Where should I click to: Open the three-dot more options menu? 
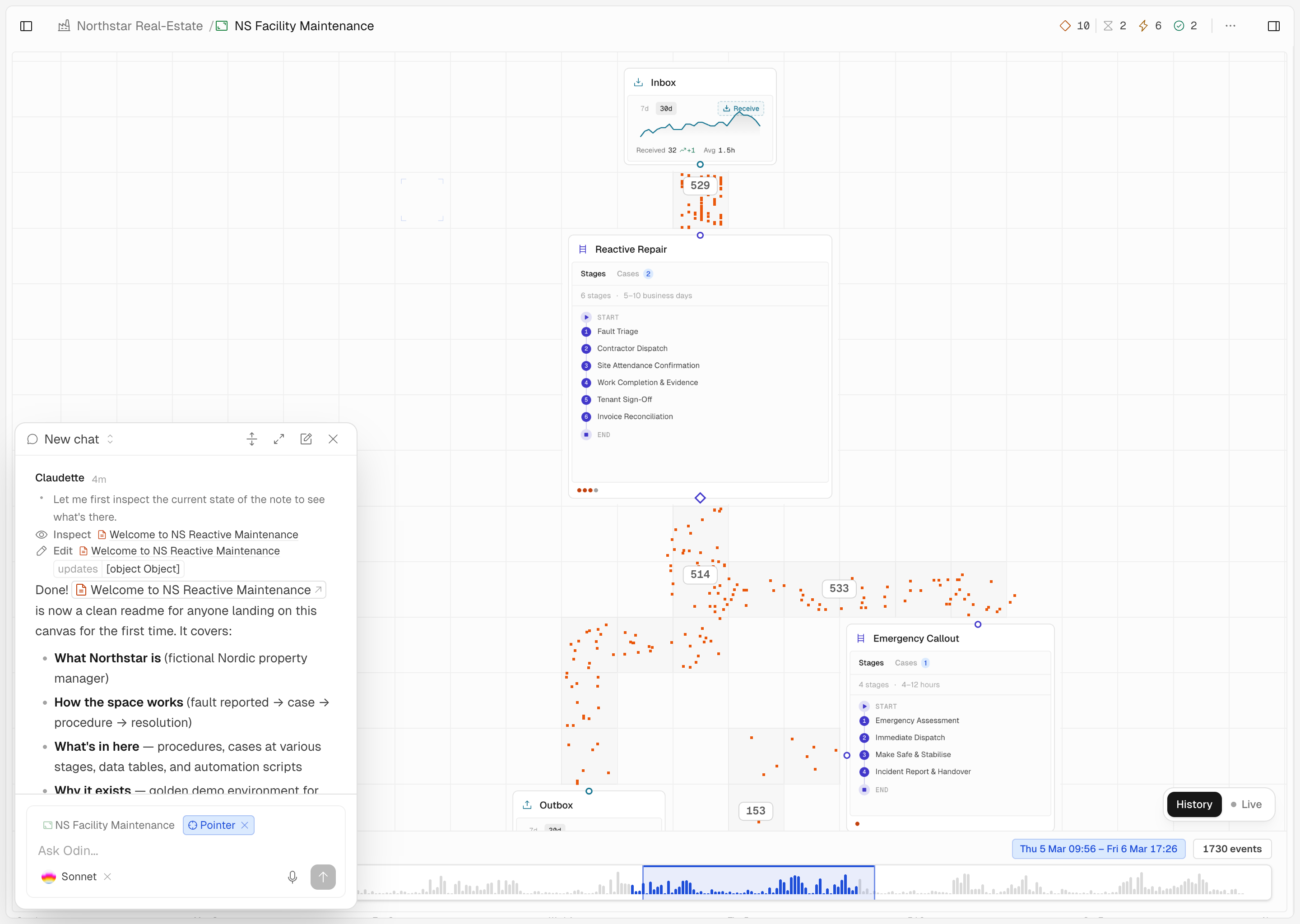click(x=1230, y=26)
